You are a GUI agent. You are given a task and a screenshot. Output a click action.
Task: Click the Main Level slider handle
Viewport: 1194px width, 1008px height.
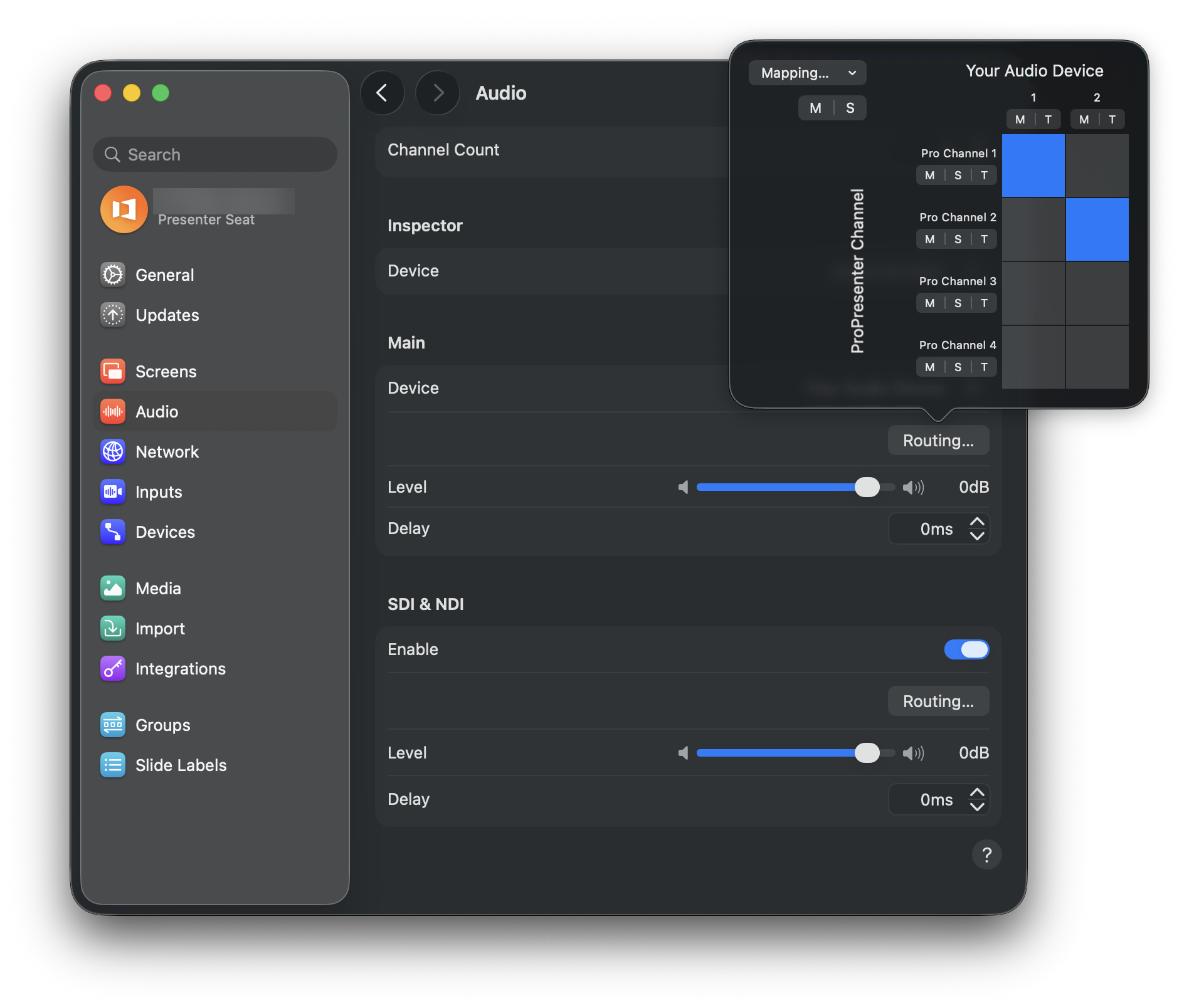tap(867, 487)
